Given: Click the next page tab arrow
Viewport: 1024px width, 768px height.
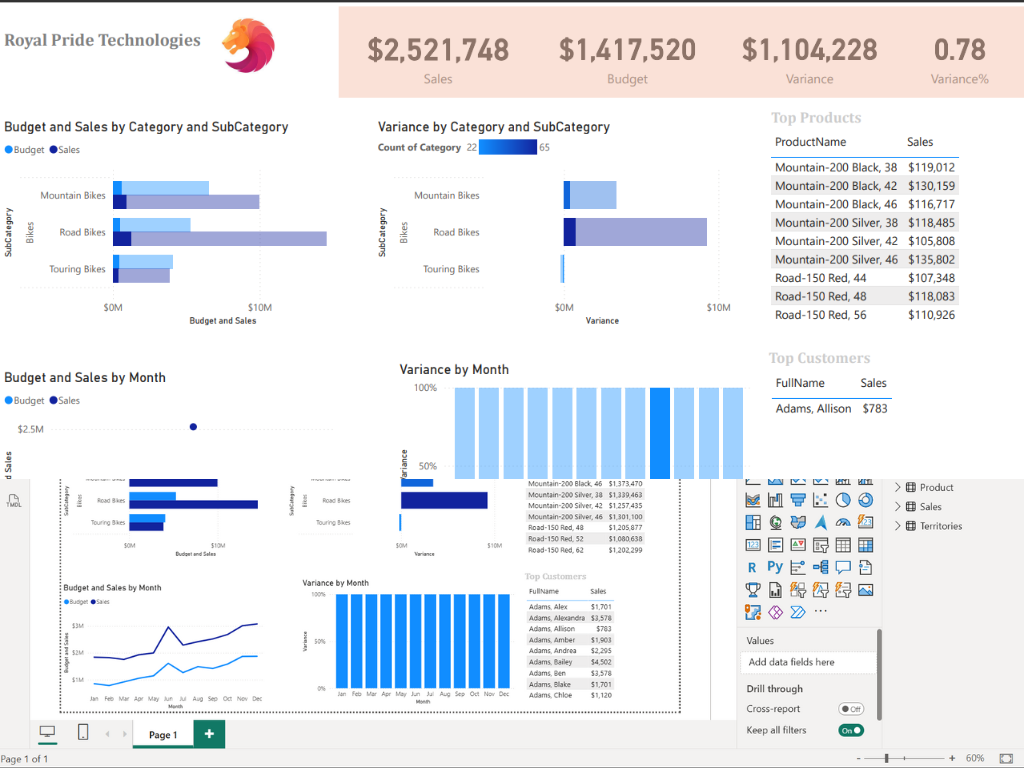Looking at the screenshot, I should [x=124, y=734].
